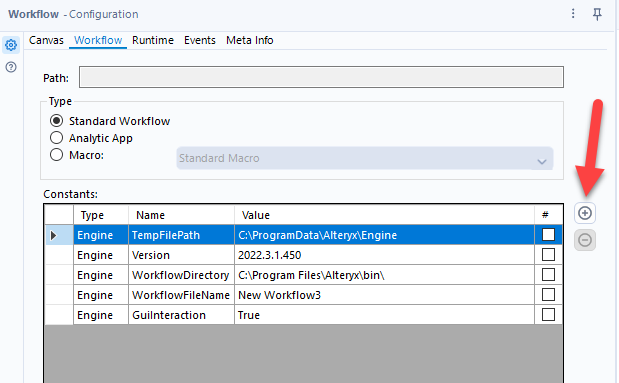Image resolution: width=619 pixels, height=383 pixels.
Task: Switch to the Workflow tab
Action: [x=98, y=40]
